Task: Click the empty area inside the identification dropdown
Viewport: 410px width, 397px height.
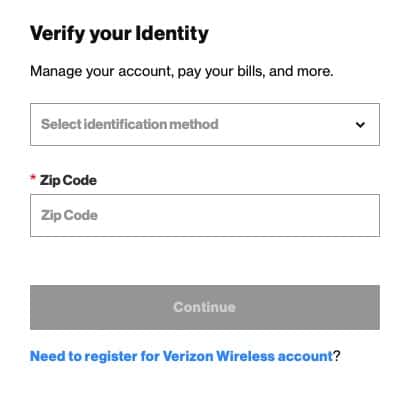Action: (285, 124)
